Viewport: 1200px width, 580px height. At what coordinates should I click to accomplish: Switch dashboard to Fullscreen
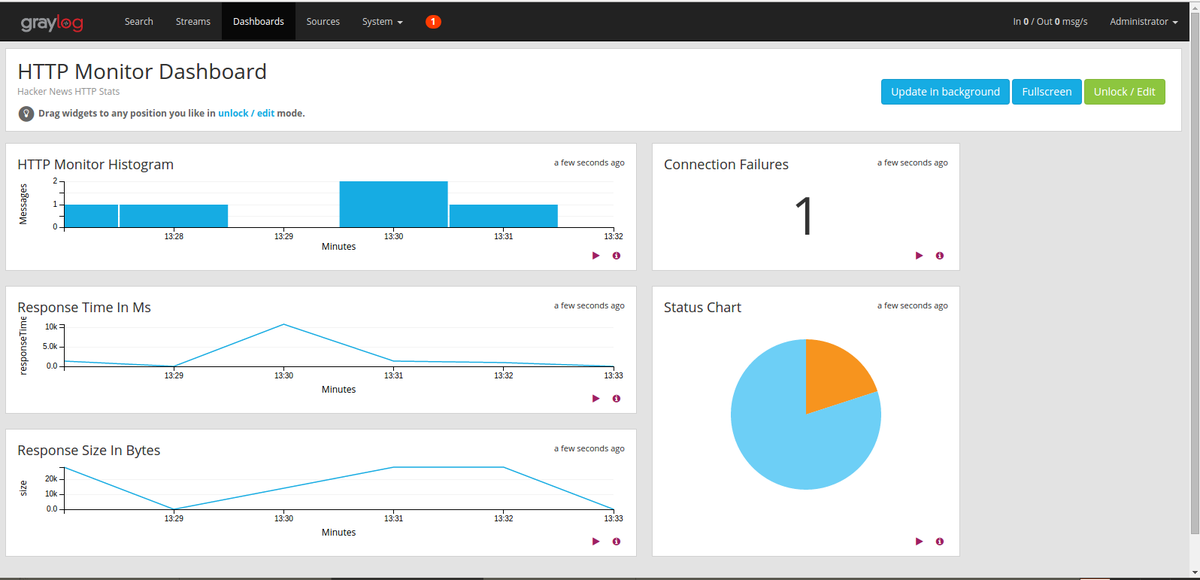[1046, 91]
